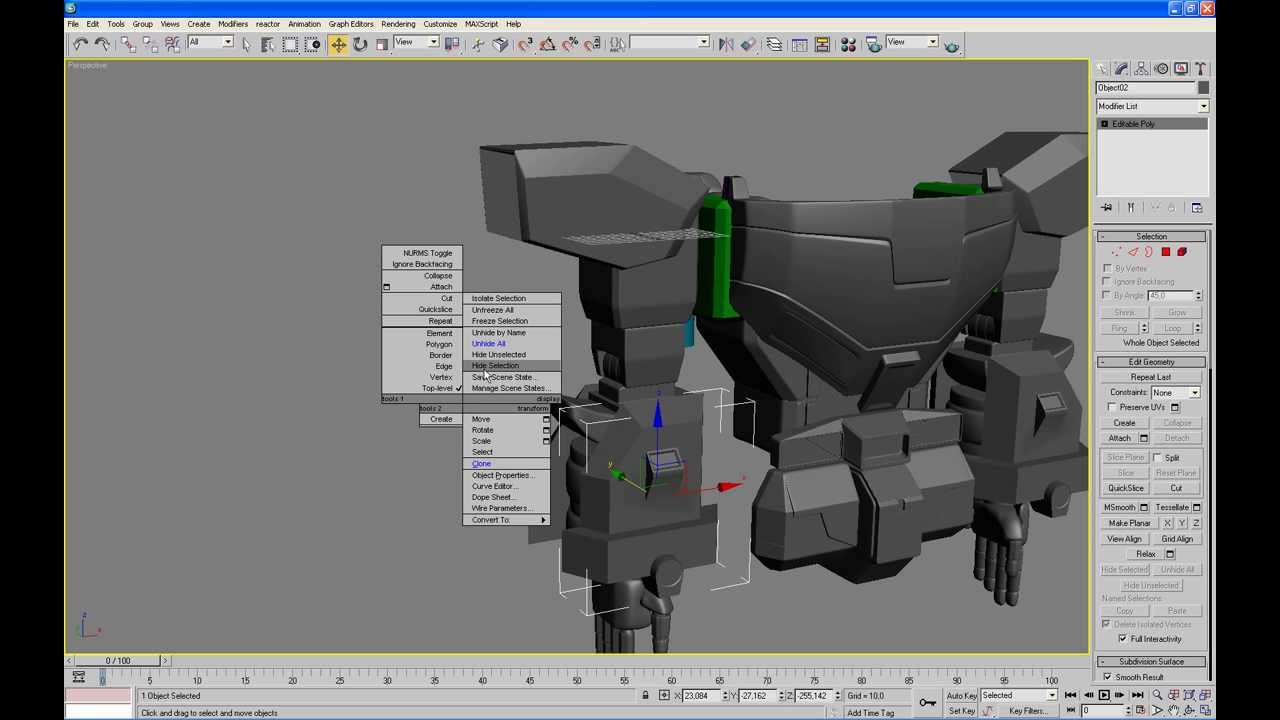Viewport: 1280px width, 720px height.
Task: Open the Material Editor from the toolbar
Action: click(849, 44)
